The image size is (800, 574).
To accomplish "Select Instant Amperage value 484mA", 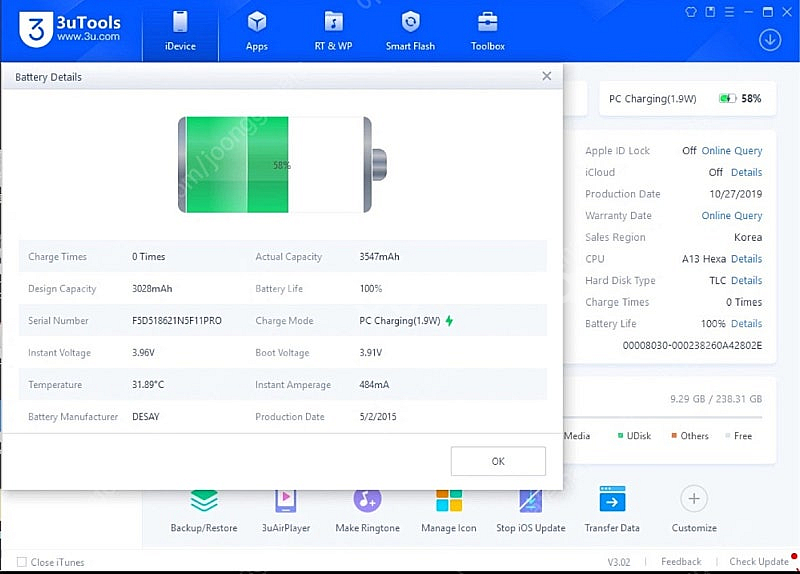I will [x=374, y=385].
